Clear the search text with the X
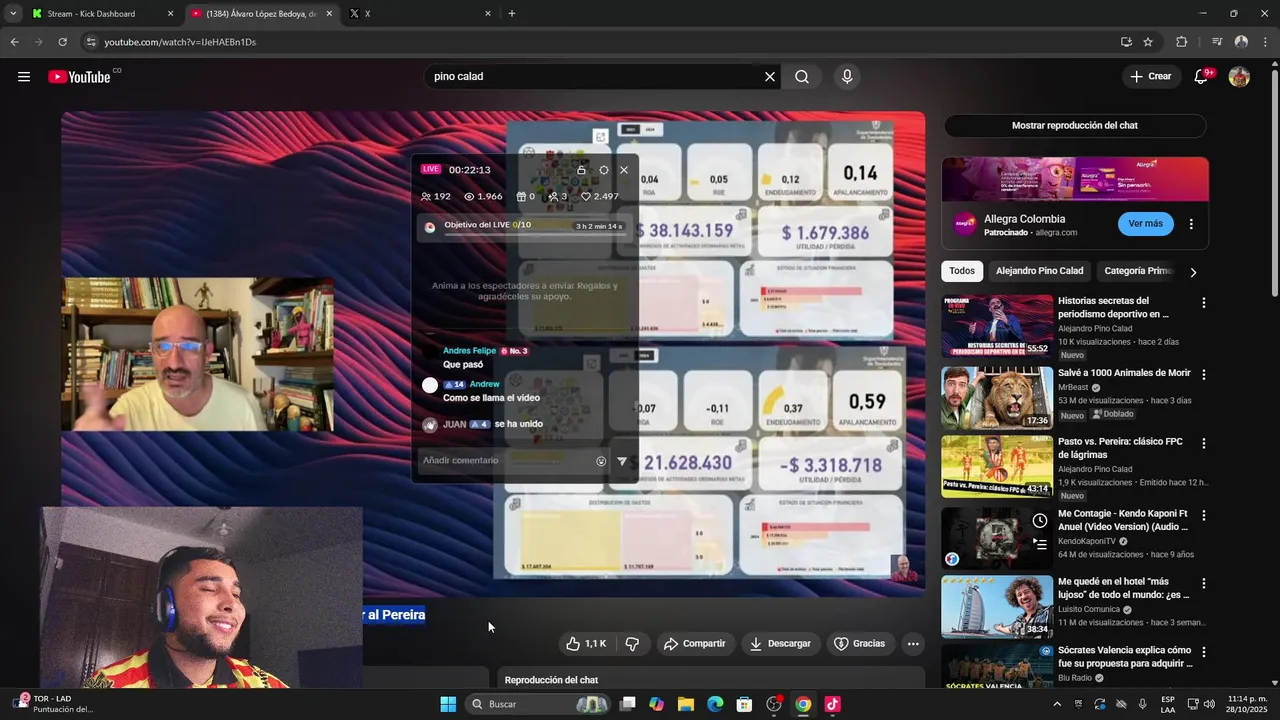Screen dimensions: 1280x720 [x=770, y=77]
